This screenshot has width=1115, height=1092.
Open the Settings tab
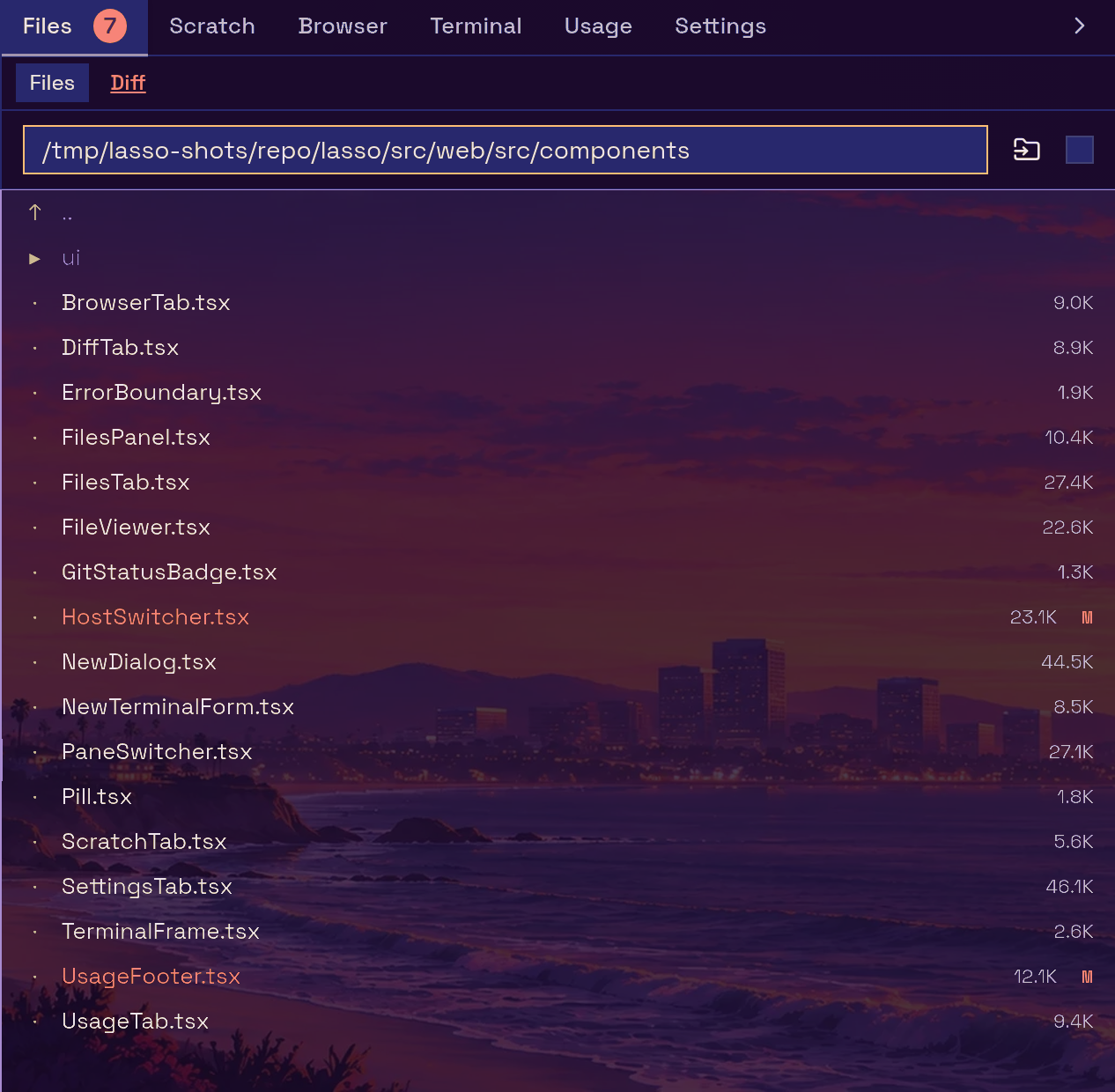point(720,26)
